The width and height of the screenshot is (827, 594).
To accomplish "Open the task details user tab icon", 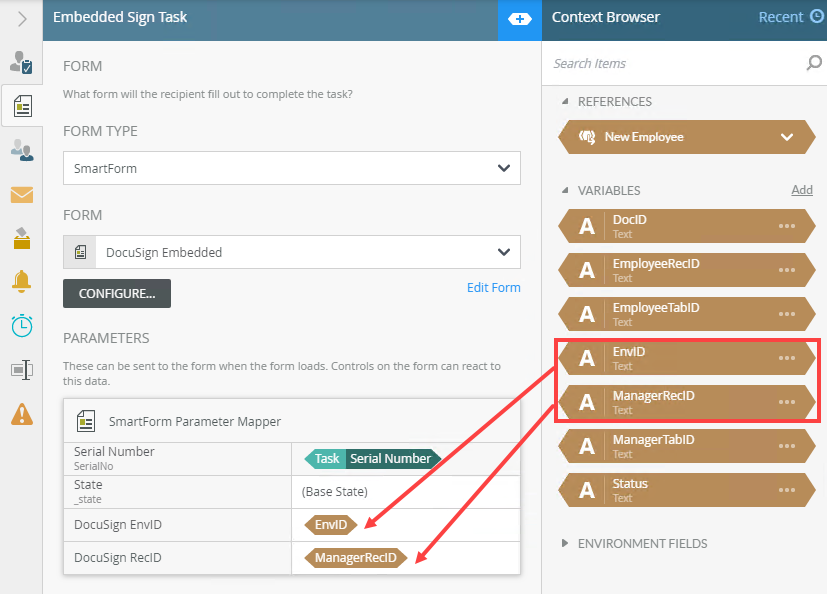I will point(21,63).
